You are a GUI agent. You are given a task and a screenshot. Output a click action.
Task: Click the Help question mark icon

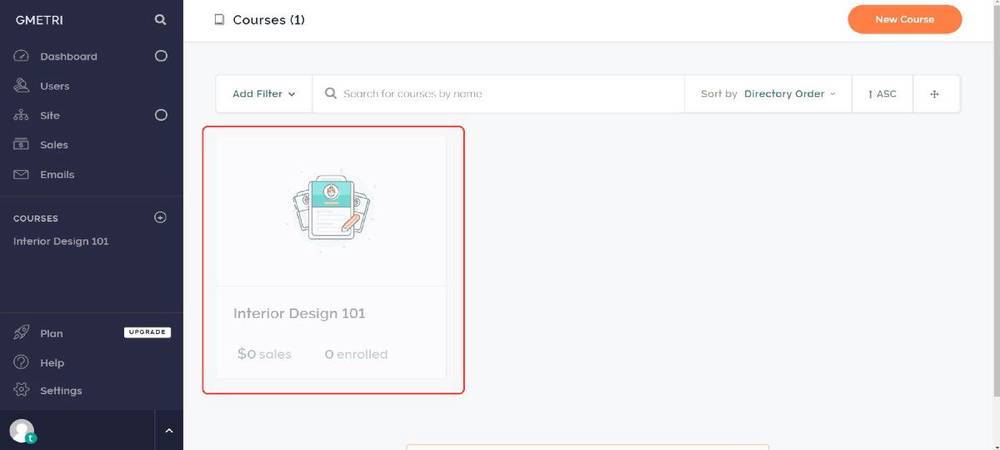pyautogui.click(x=21, y=362)
